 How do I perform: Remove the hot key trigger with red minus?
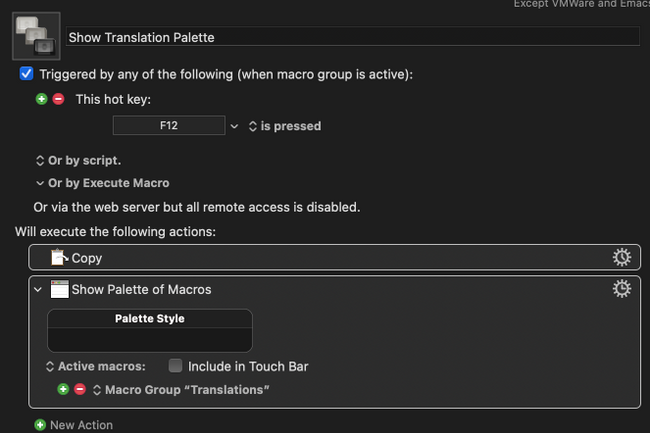click(58, 99)
